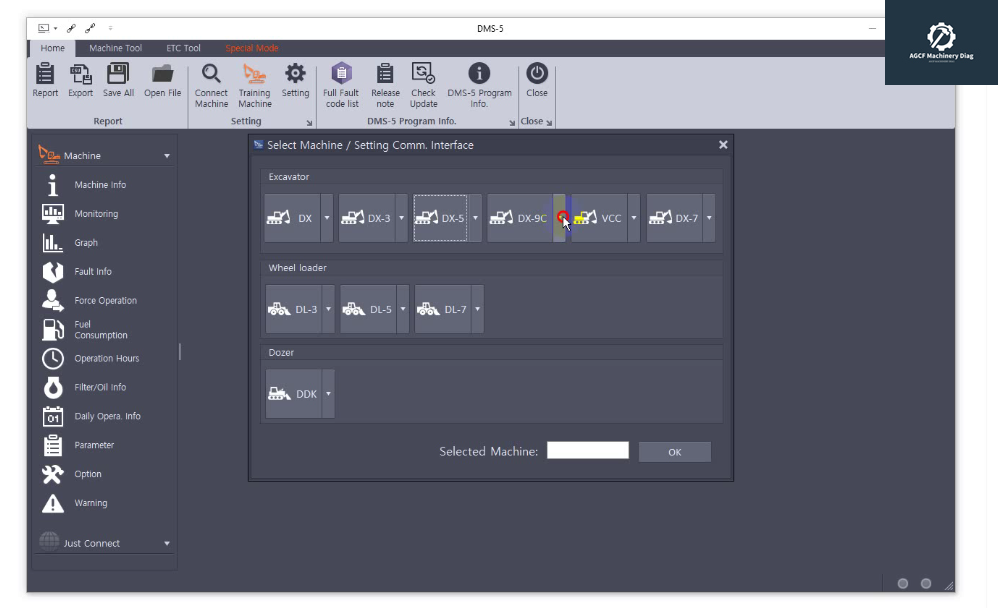
Task: Expand the DL-3 wheel loader dropdown arrow
Action: click(328, 309)
